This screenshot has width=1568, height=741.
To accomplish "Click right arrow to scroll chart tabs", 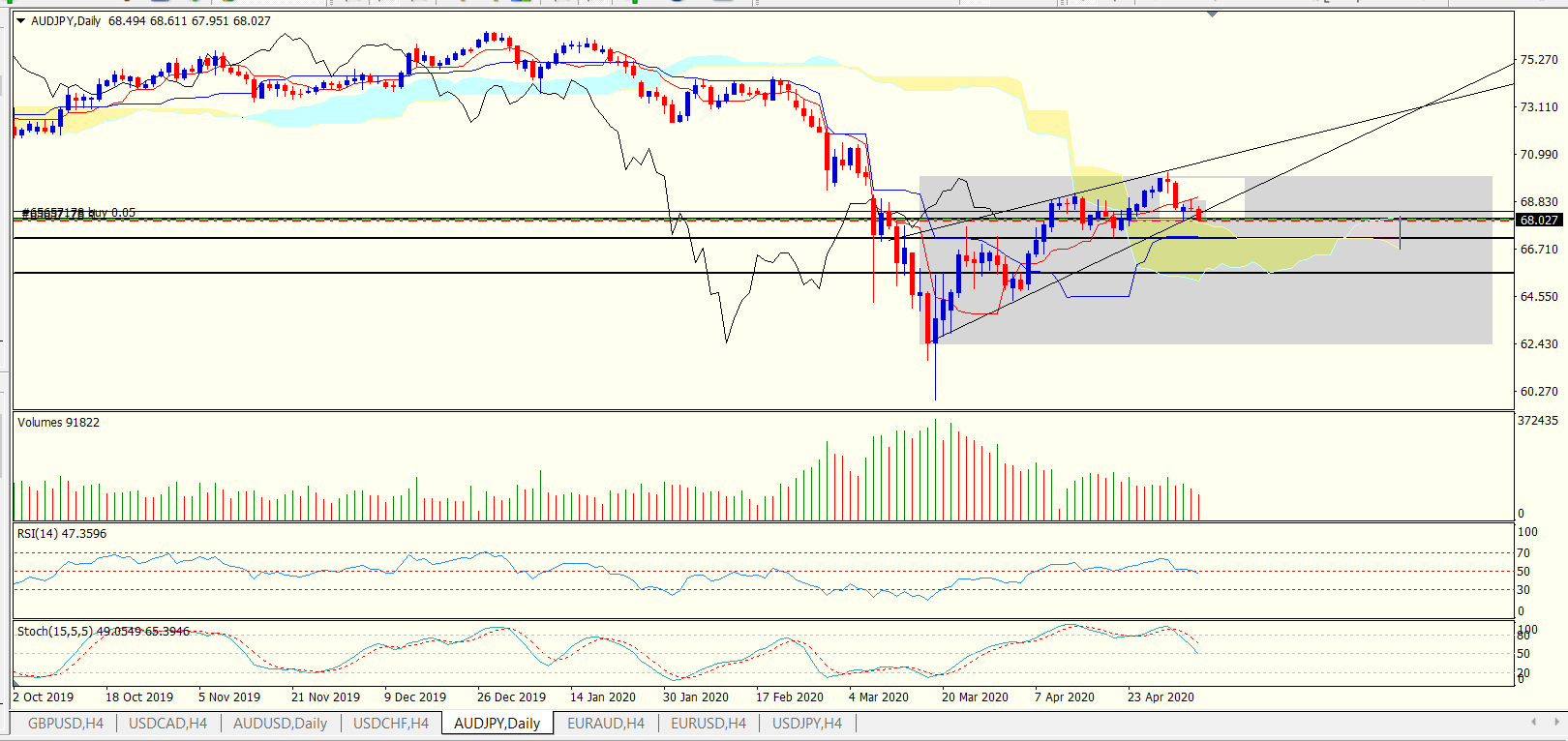I will tap(1555, 722).
